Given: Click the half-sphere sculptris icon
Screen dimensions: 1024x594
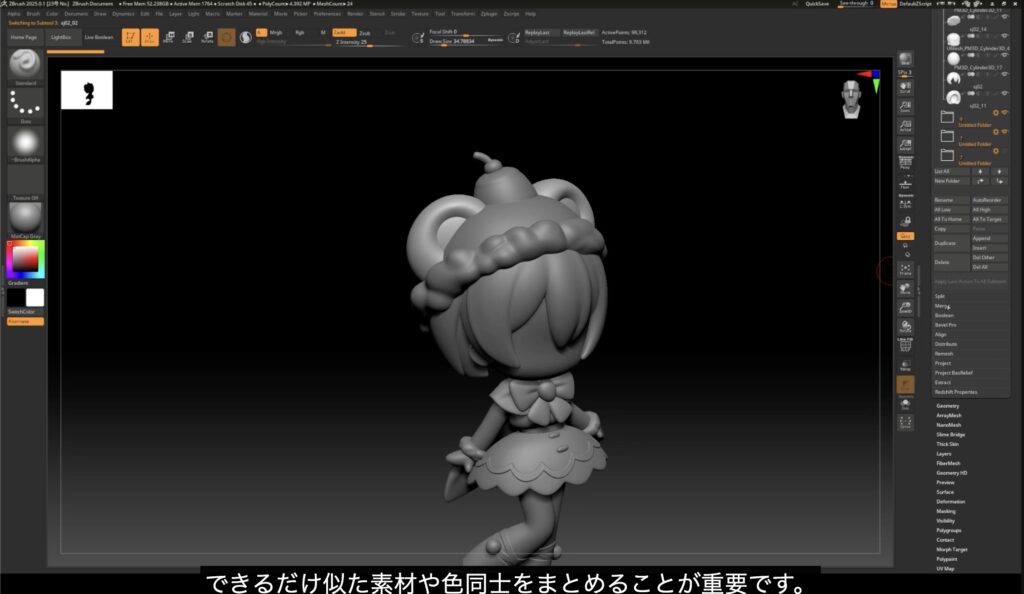Looking at the screenshot, I should click(x=246, y=37).
